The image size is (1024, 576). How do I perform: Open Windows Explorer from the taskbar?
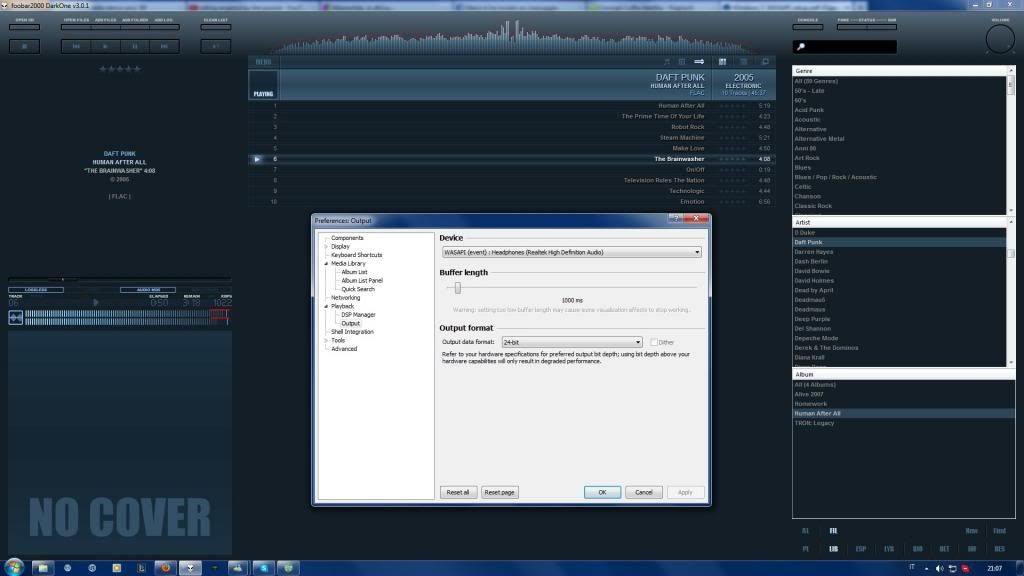tap(42, 568)
